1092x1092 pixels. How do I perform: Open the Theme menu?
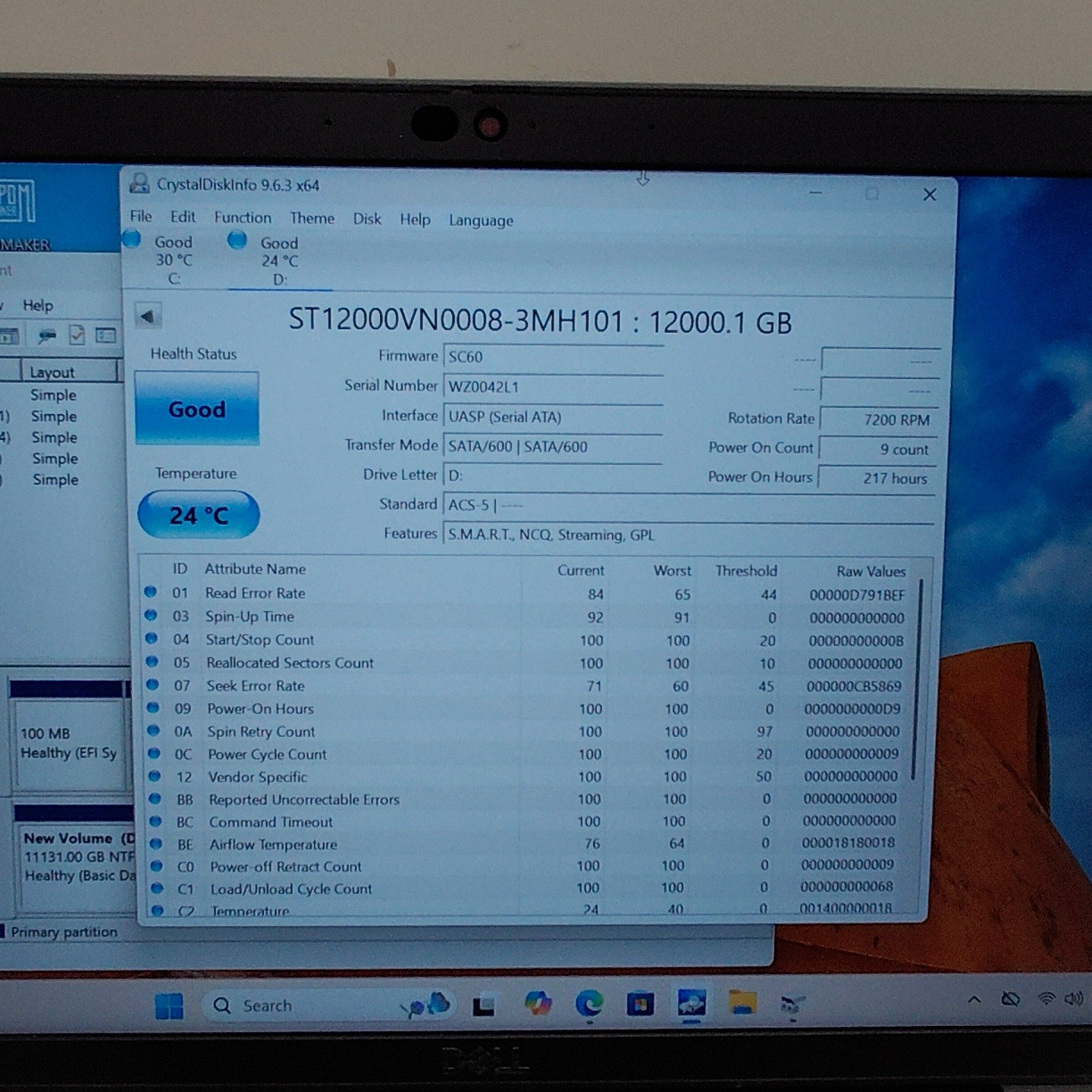point(312,218)
